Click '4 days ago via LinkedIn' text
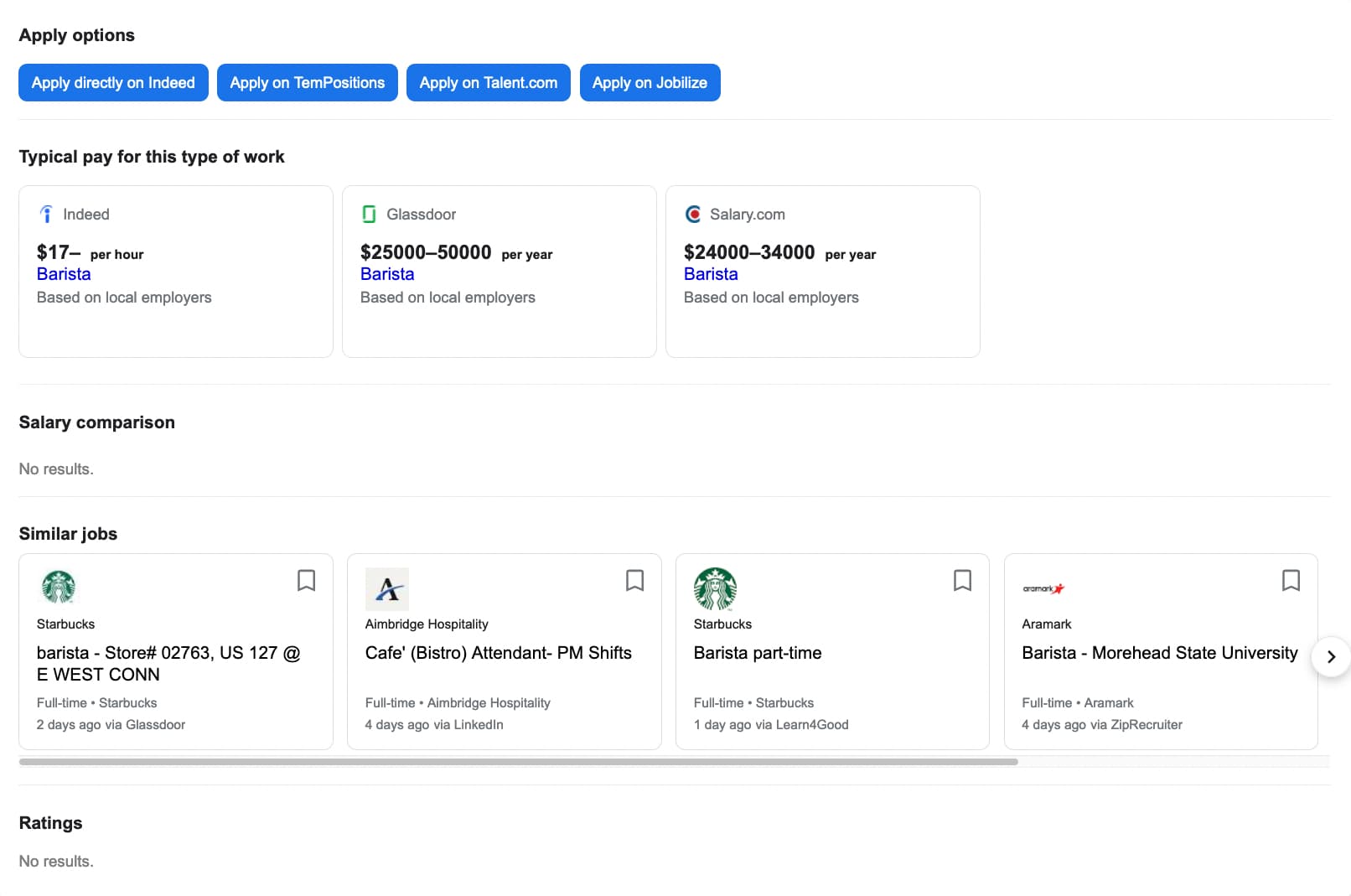 [434, 725]
